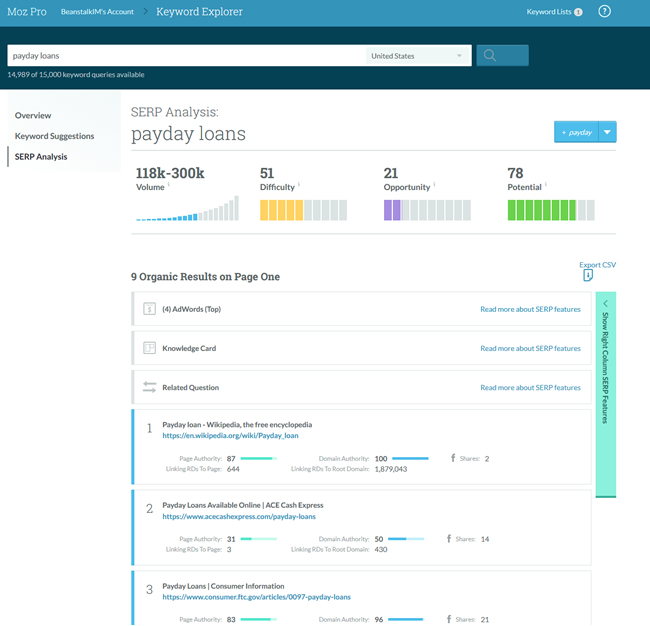Open the Wikipedia Payday_loan URL

tap(230, 435)
